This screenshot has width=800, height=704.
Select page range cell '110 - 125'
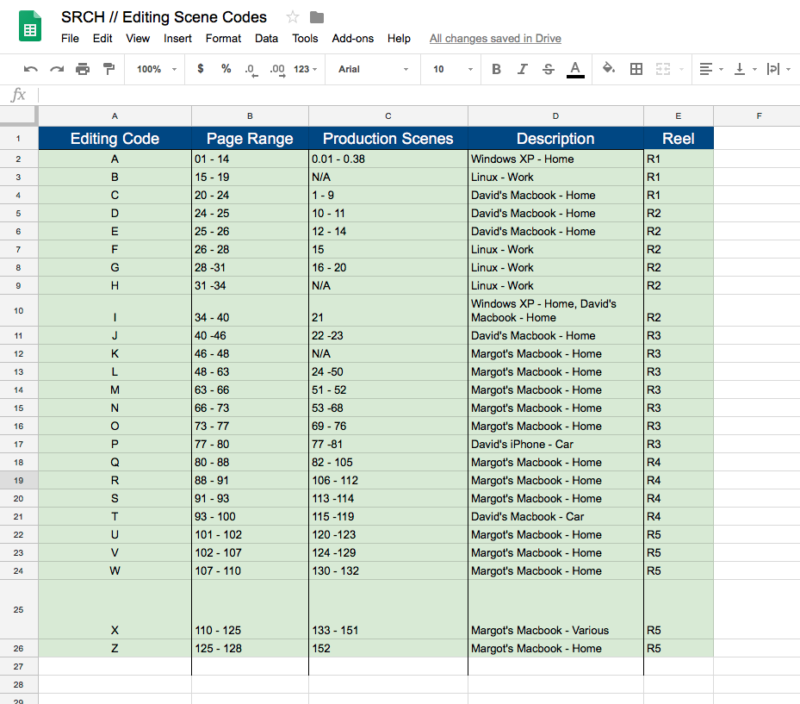250,609
